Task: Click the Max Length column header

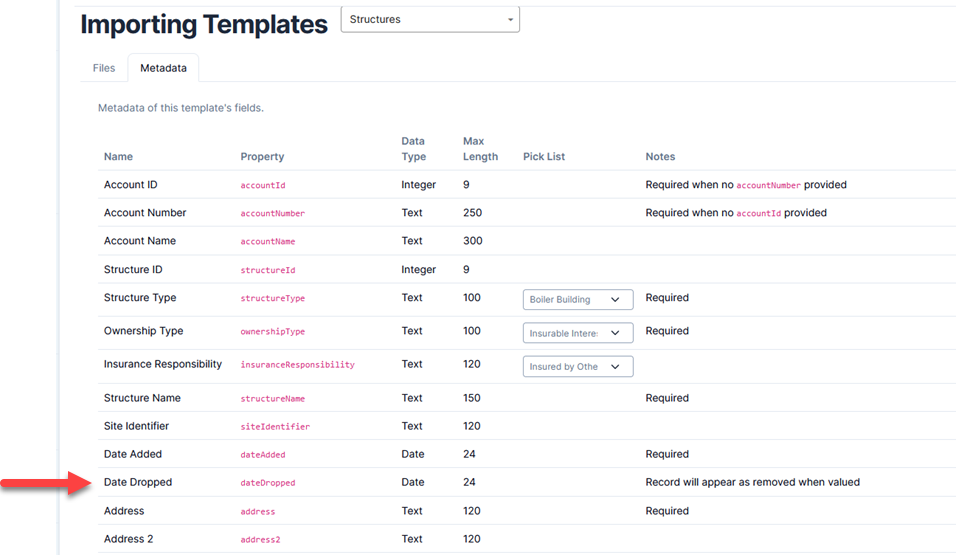Action: (x=480, y=149)
